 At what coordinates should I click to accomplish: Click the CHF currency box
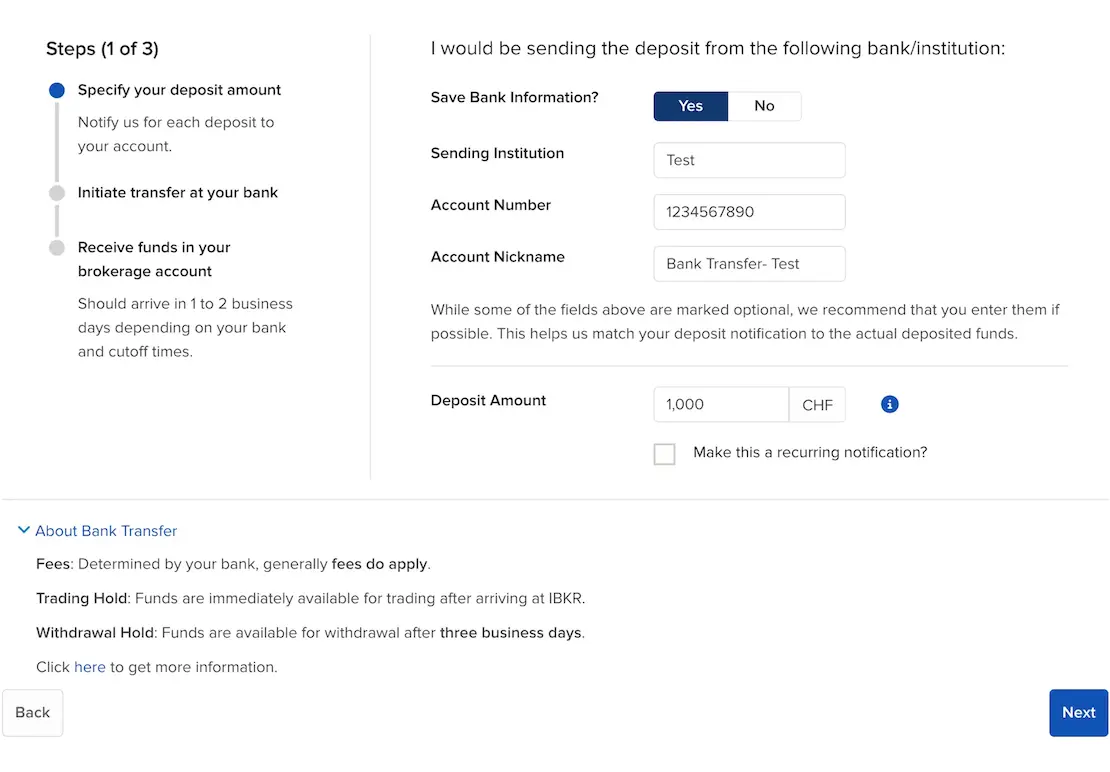click(817, 405)
